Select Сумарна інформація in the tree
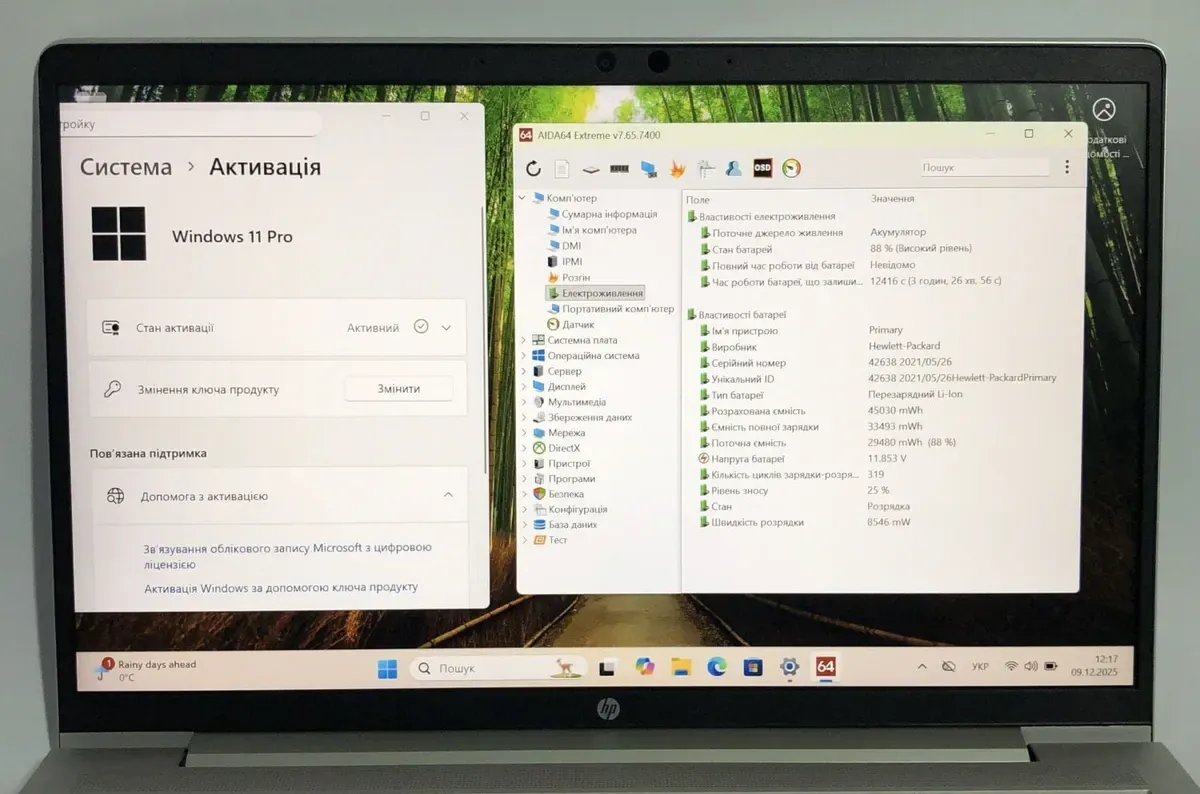The image size is (1200, 794). 608,214
